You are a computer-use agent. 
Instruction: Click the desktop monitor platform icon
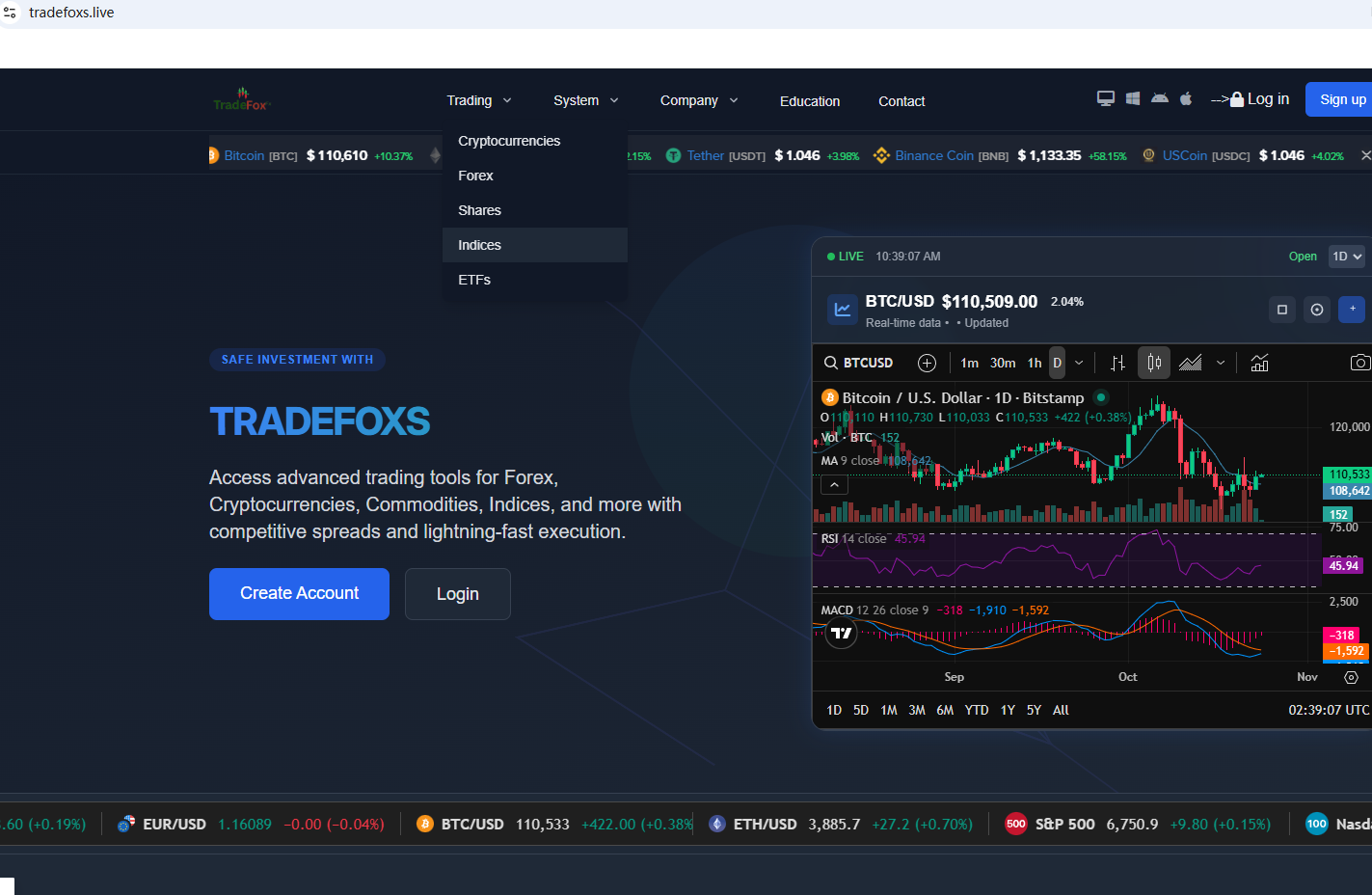click(1106, 98)
